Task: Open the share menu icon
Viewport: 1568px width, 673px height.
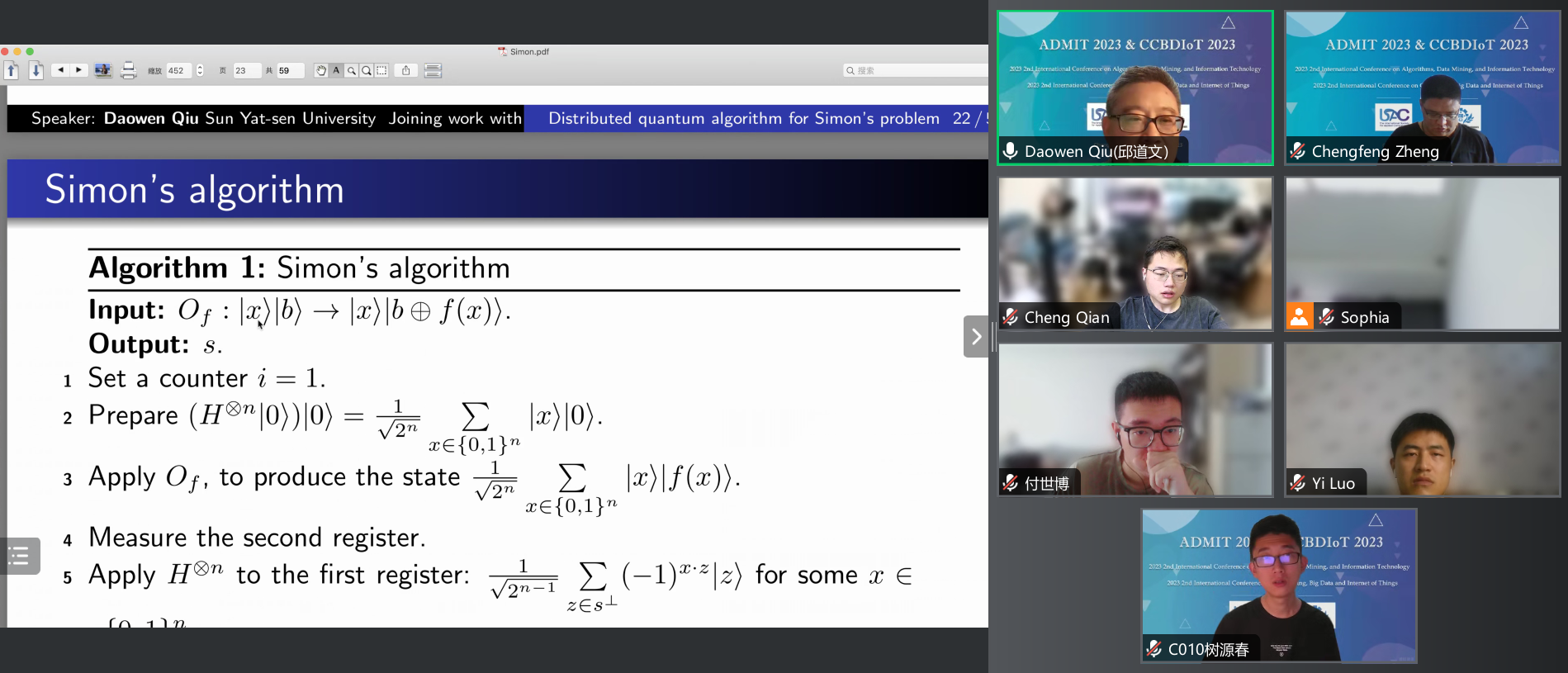Action: pyautogui.click(x=405, y=70)
